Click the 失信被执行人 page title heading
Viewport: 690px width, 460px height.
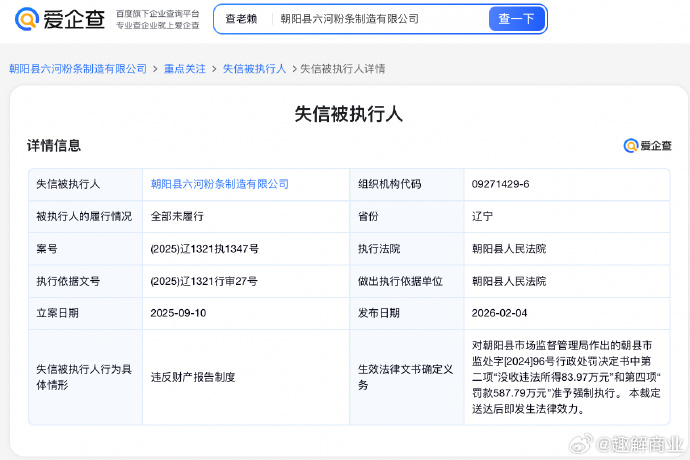tap(348, 114)
